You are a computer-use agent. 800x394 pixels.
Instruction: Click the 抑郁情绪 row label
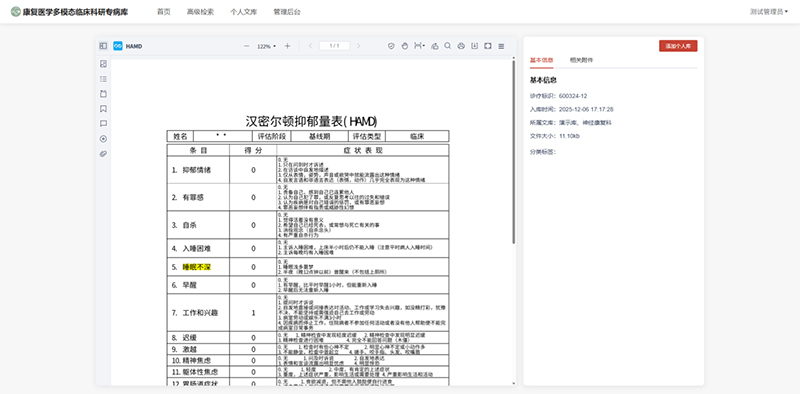(196, 170)
